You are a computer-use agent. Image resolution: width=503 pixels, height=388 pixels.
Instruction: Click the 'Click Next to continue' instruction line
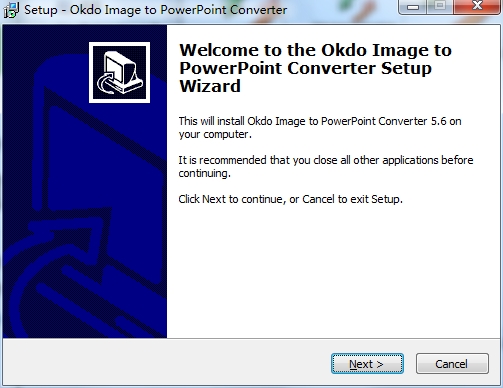pyautogui.click(x=290, y=199)
